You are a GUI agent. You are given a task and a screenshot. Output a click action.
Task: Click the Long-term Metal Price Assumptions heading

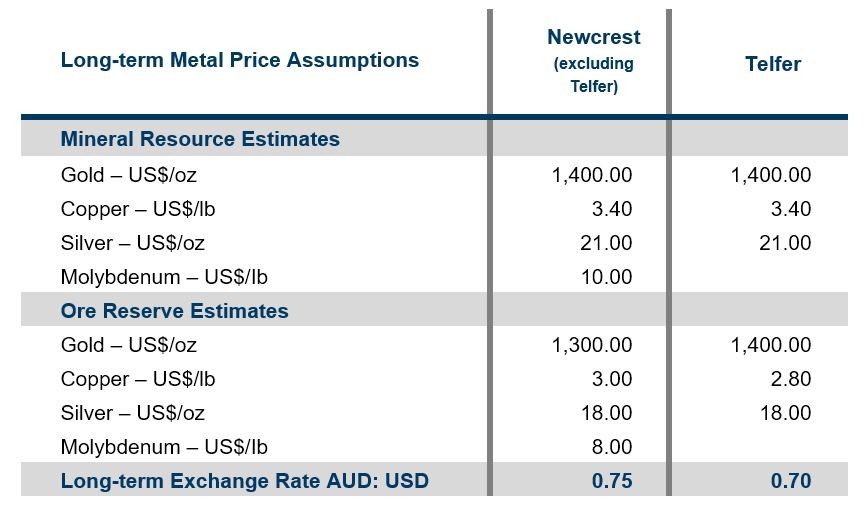tap(239, 60)
